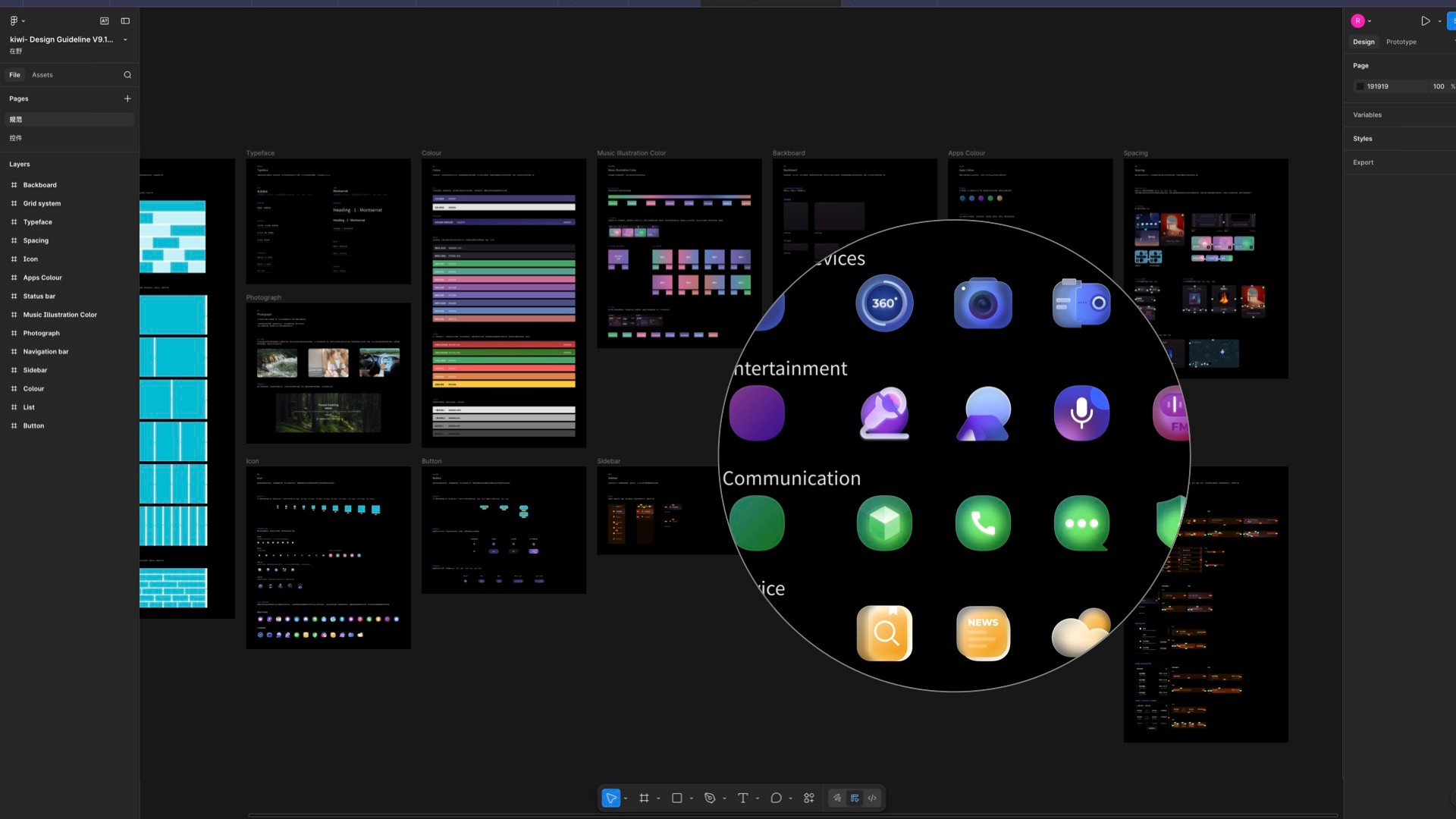Toggle the sidebar panel layout icon
Screen dimensions: 1456x819
[125, 20]
